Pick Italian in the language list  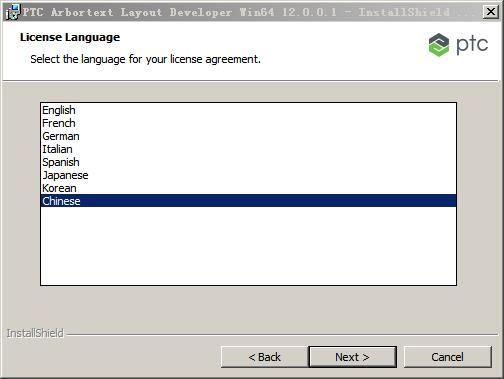(248, 149)
